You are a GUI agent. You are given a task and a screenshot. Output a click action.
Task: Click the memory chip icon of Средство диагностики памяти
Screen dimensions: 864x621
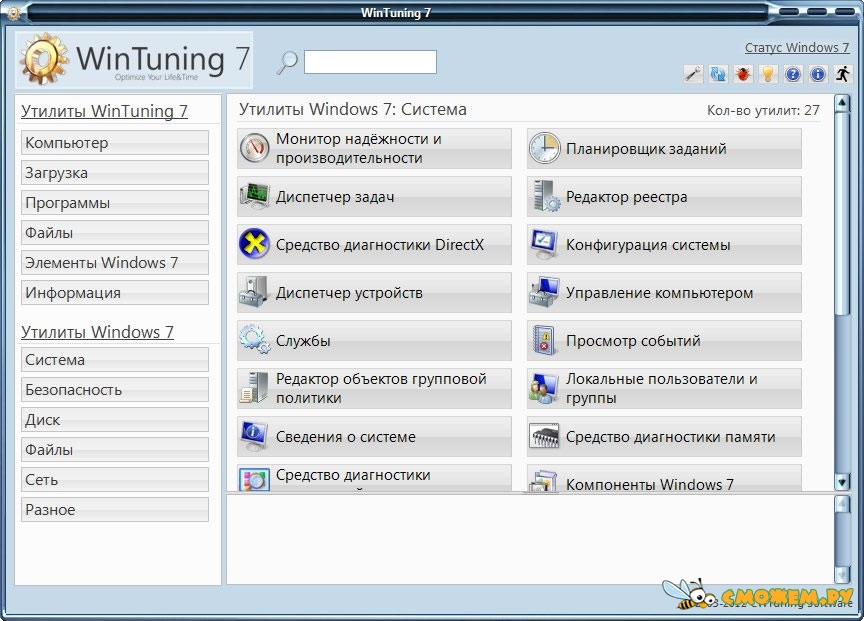pos(544,436)
